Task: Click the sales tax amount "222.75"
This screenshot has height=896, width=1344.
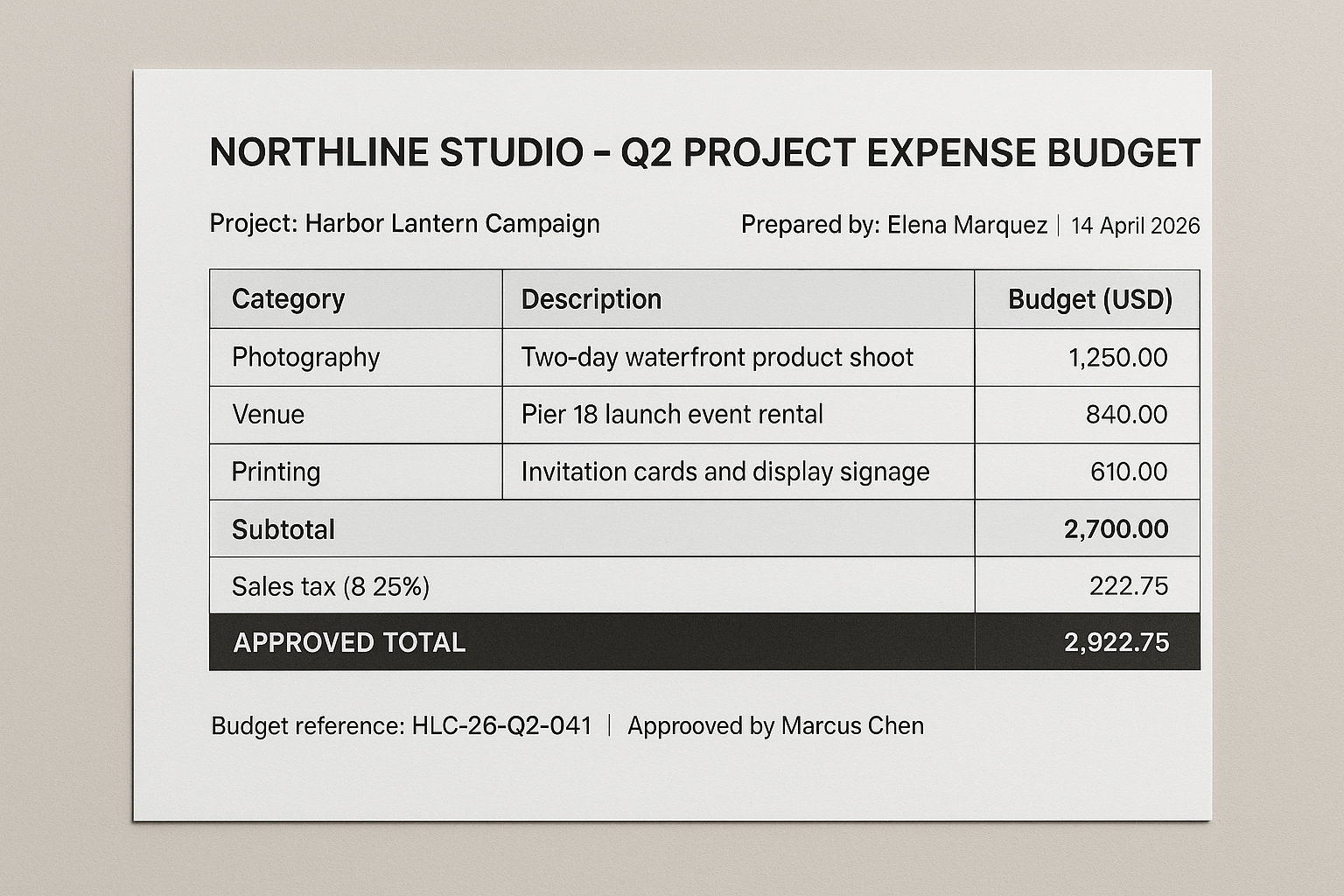Action: point(1129,586)
